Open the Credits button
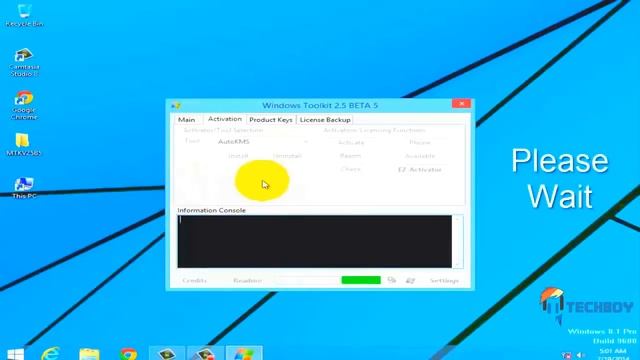 (x=194, y=280)
